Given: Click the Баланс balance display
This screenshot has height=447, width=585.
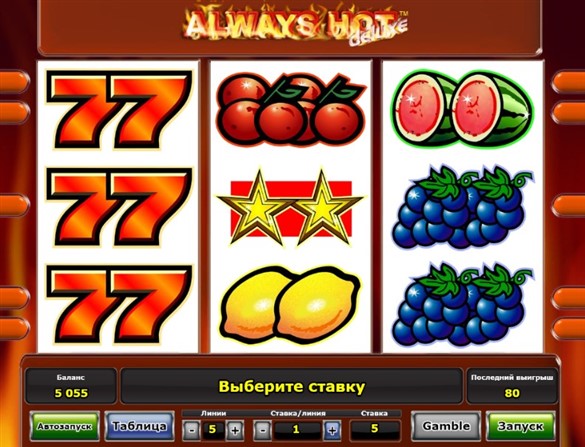Looking at the screenshot, I should point(71,386).
